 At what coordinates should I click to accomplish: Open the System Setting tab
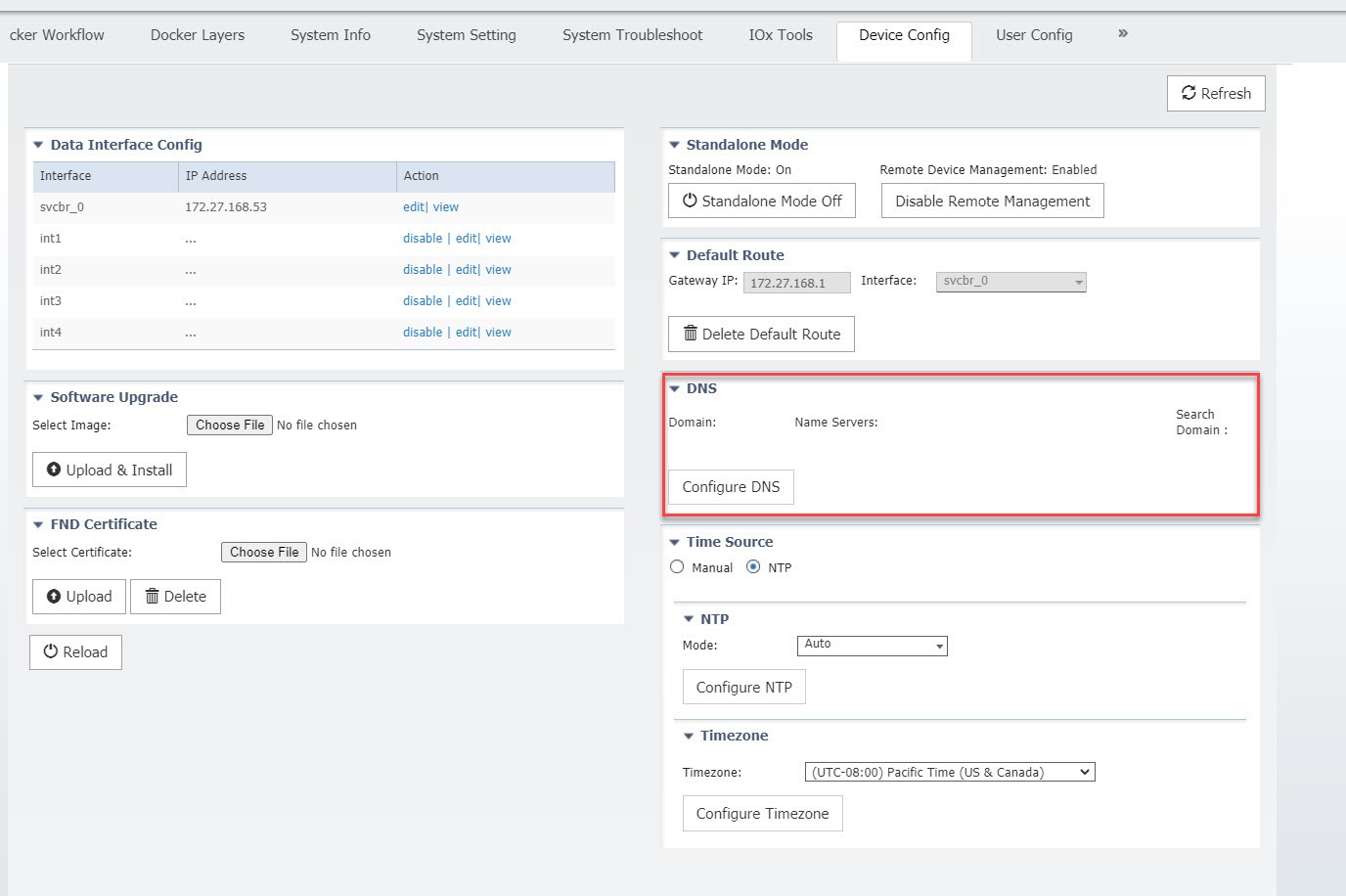coord(466,35)
